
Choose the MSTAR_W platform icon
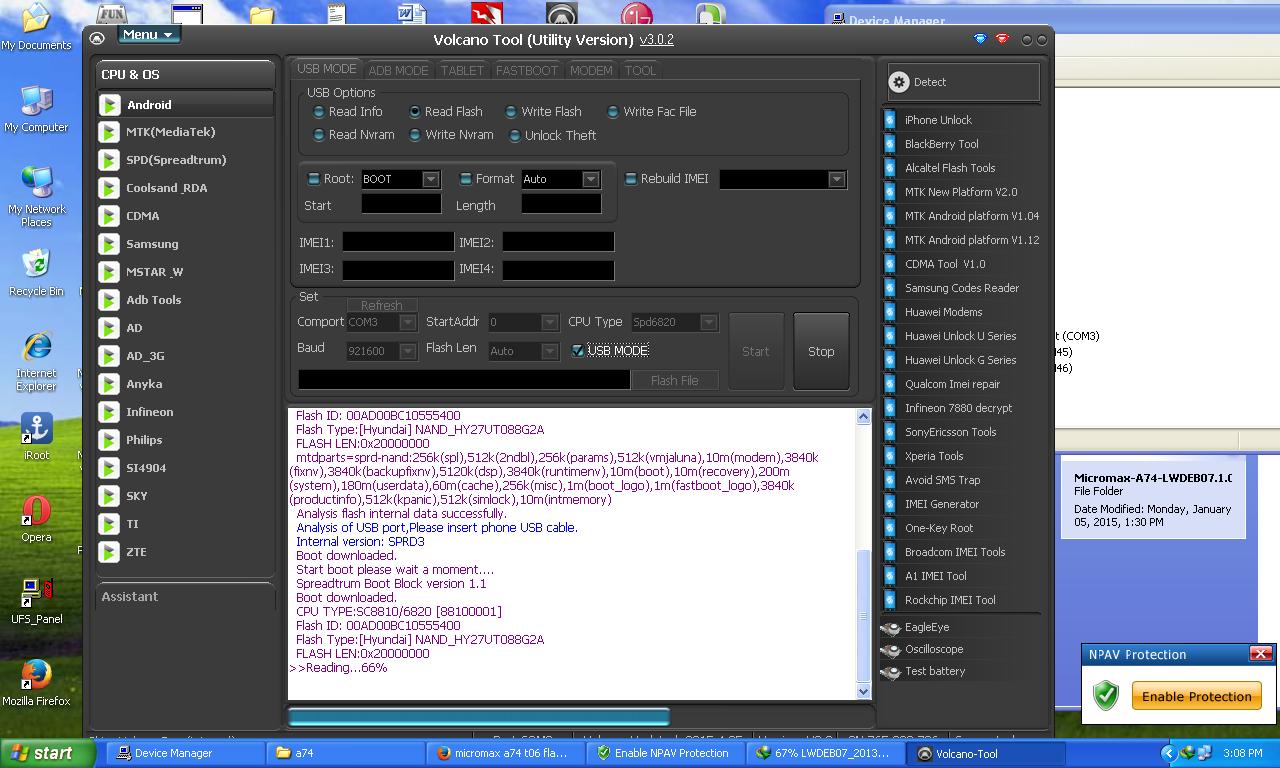[109, 272]
